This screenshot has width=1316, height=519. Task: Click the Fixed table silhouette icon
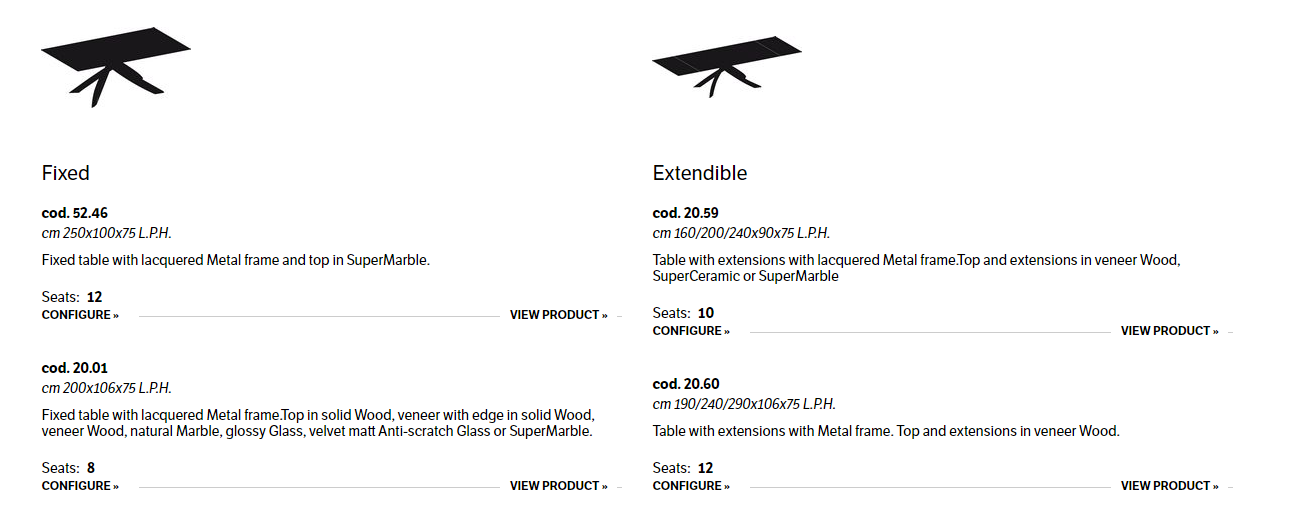115,64
